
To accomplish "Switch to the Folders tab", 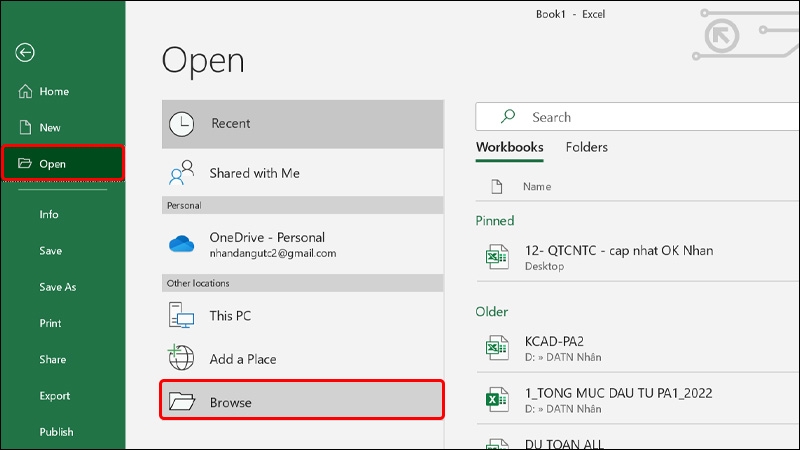I will pyautogui.click(x=586, y=147).
